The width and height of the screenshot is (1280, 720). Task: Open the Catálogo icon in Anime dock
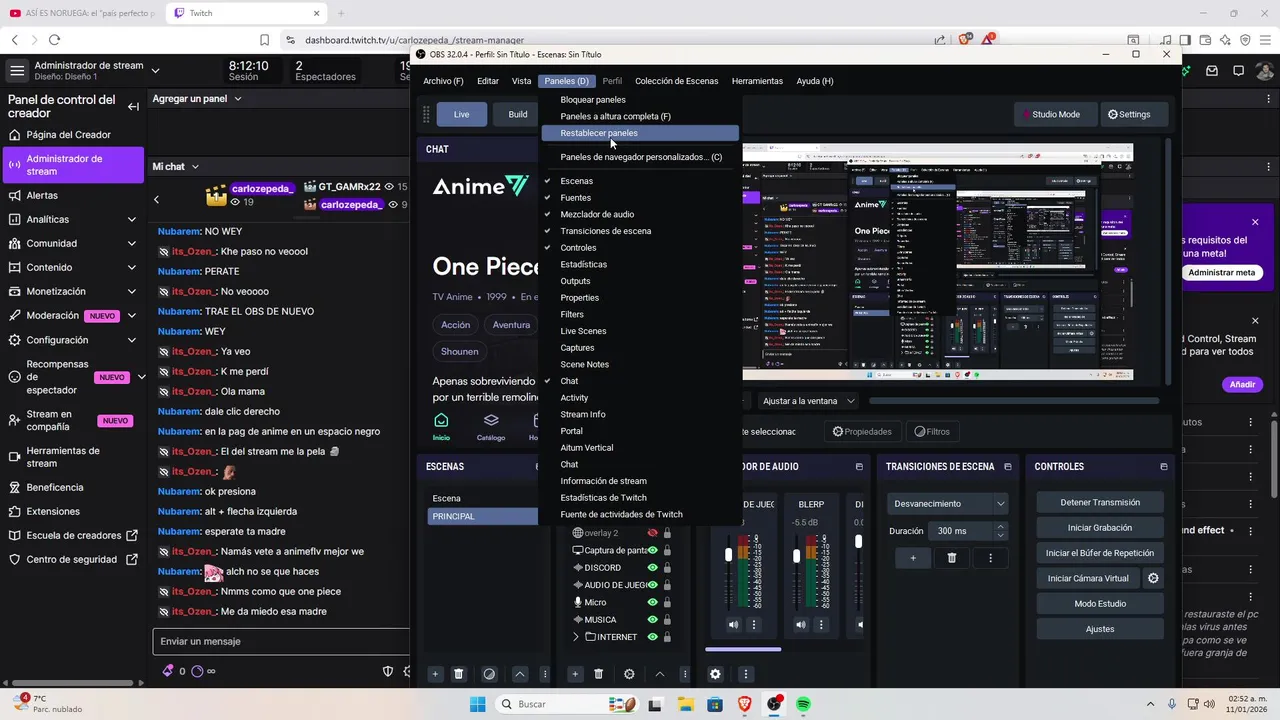point(490,426)
